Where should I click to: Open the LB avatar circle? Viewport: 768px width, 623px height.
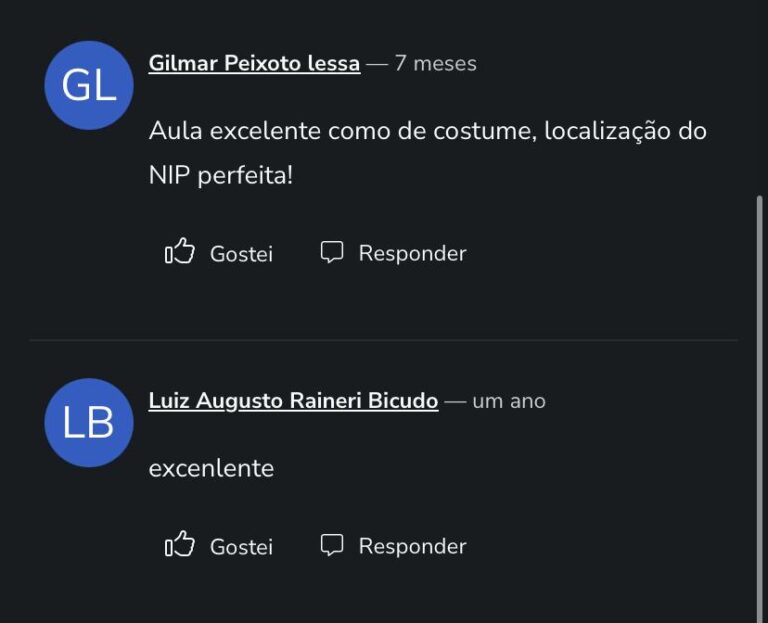[x=89, y=423]
